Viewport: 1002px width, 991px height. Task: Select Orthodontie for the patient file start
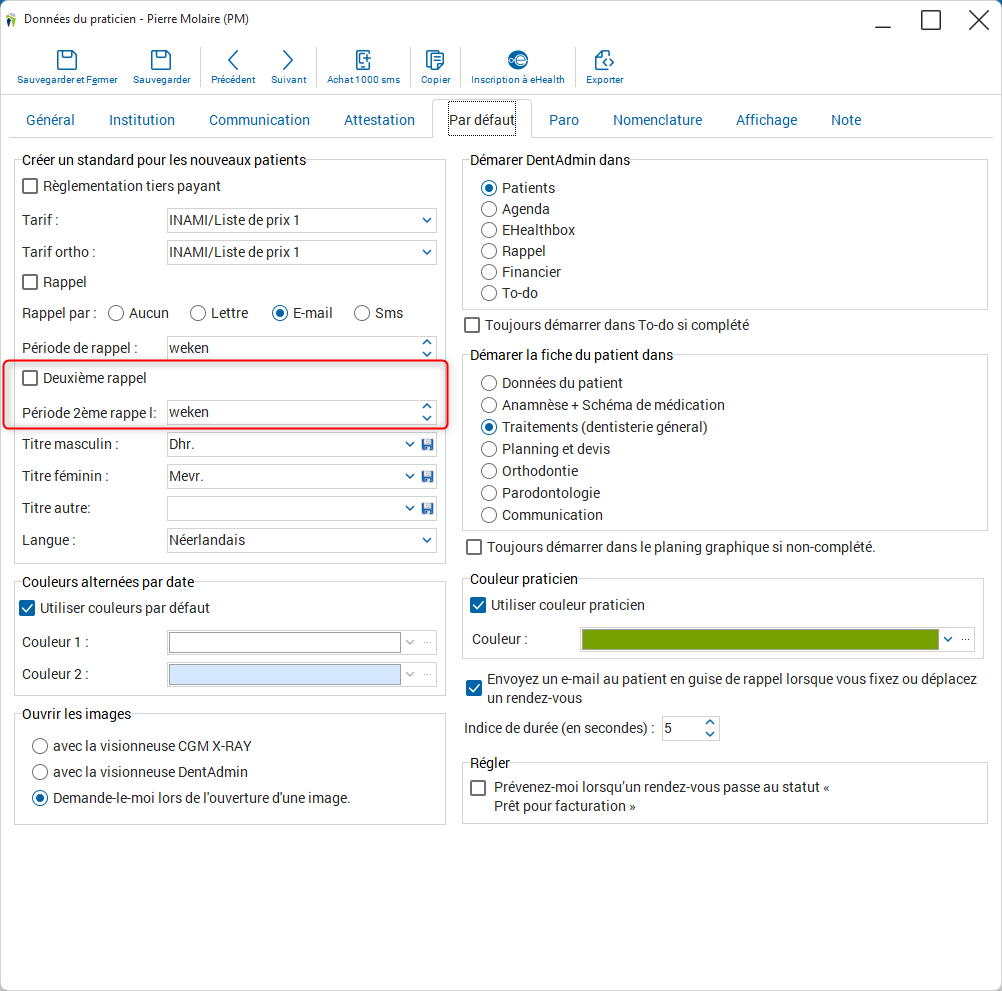(489, 471)
